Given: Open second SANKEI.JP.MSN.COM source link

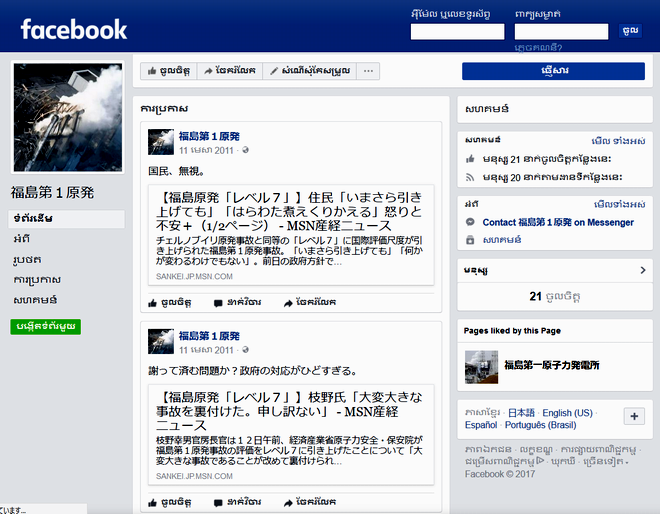Looking at the screenshot, I should click(194, 476).
